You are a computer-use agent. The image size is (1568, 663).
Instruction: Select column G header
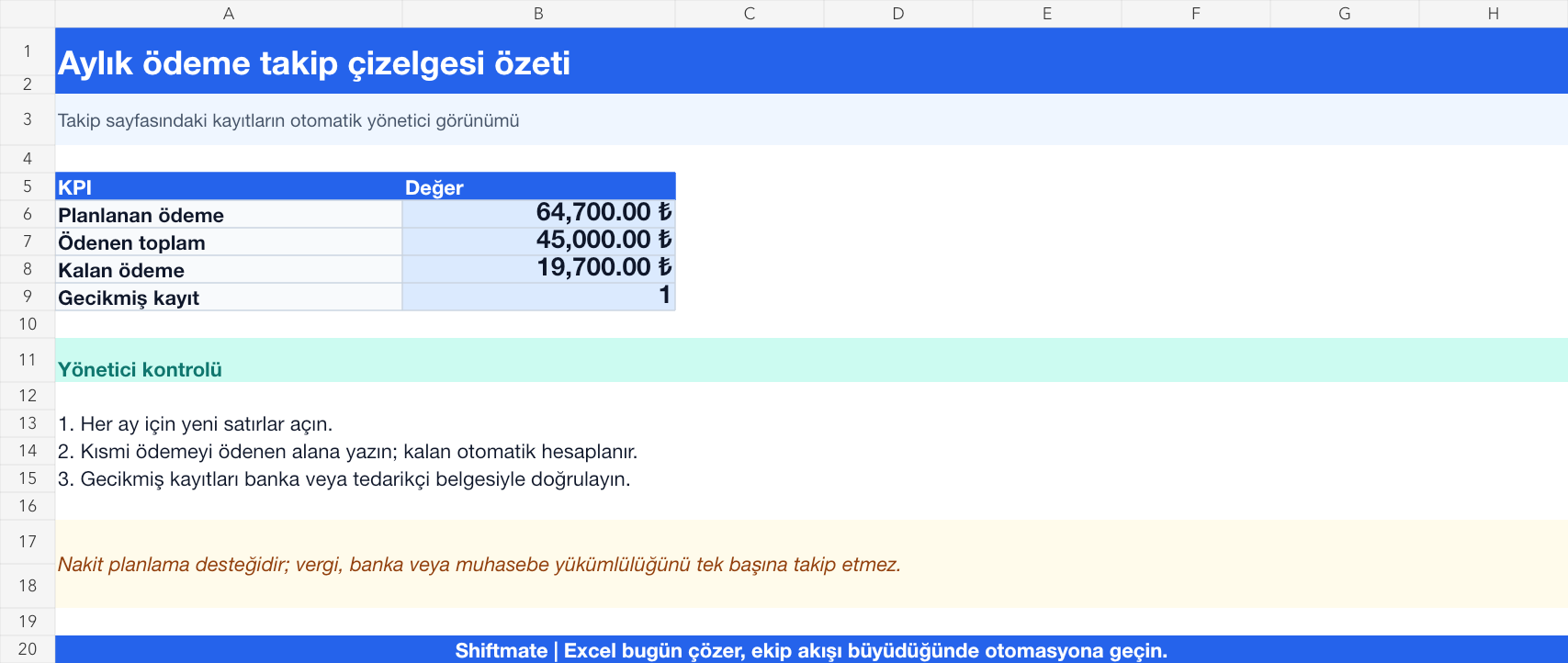[1345, 14]
